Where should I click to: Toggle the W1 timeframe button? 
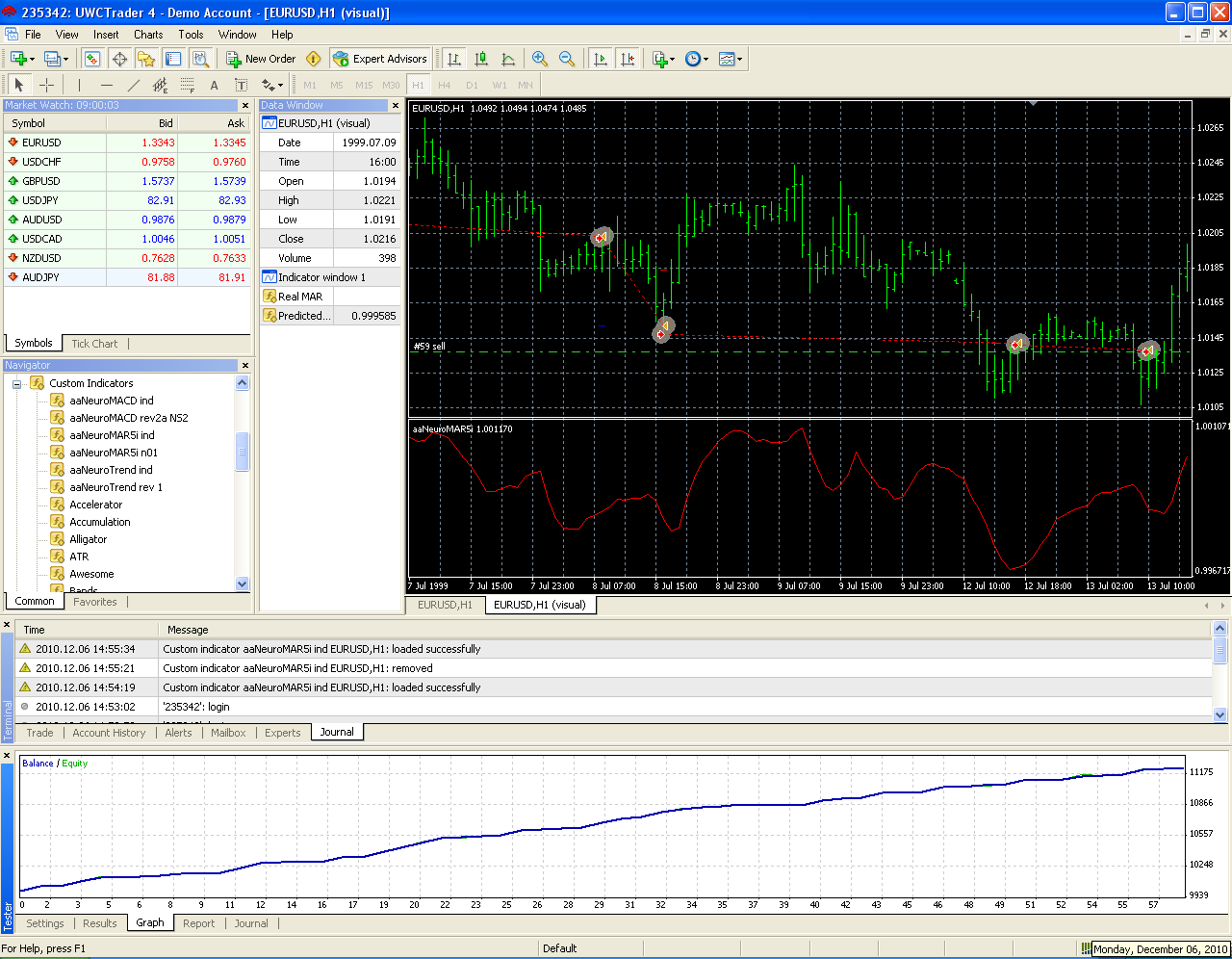click(x=500, y=85)
